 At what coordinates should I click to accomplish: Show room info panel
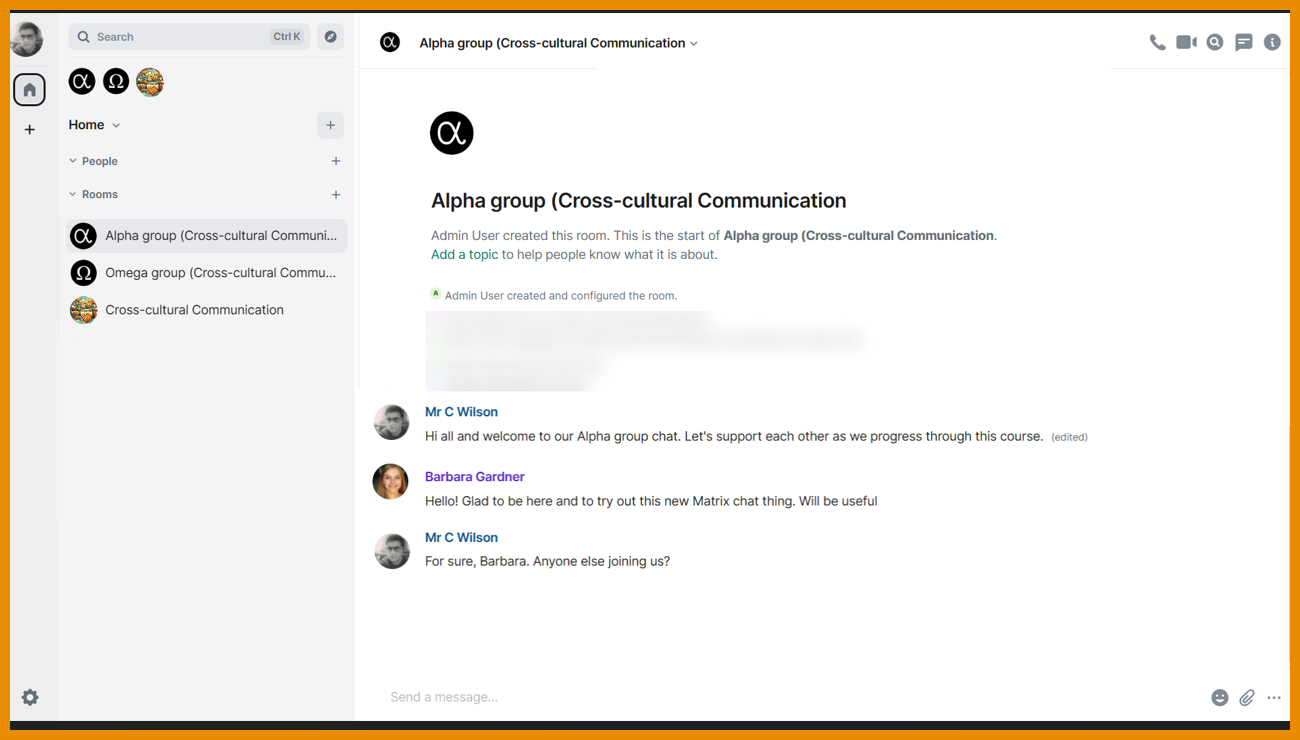(x=1272, y=43)
